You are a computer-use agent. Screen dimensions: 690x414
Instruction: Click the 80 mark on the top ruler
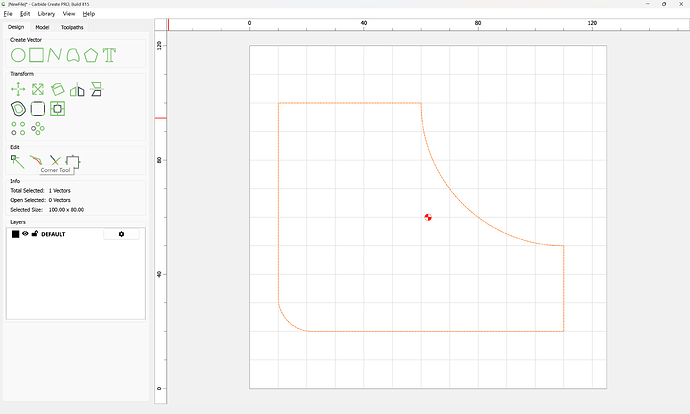478,23
